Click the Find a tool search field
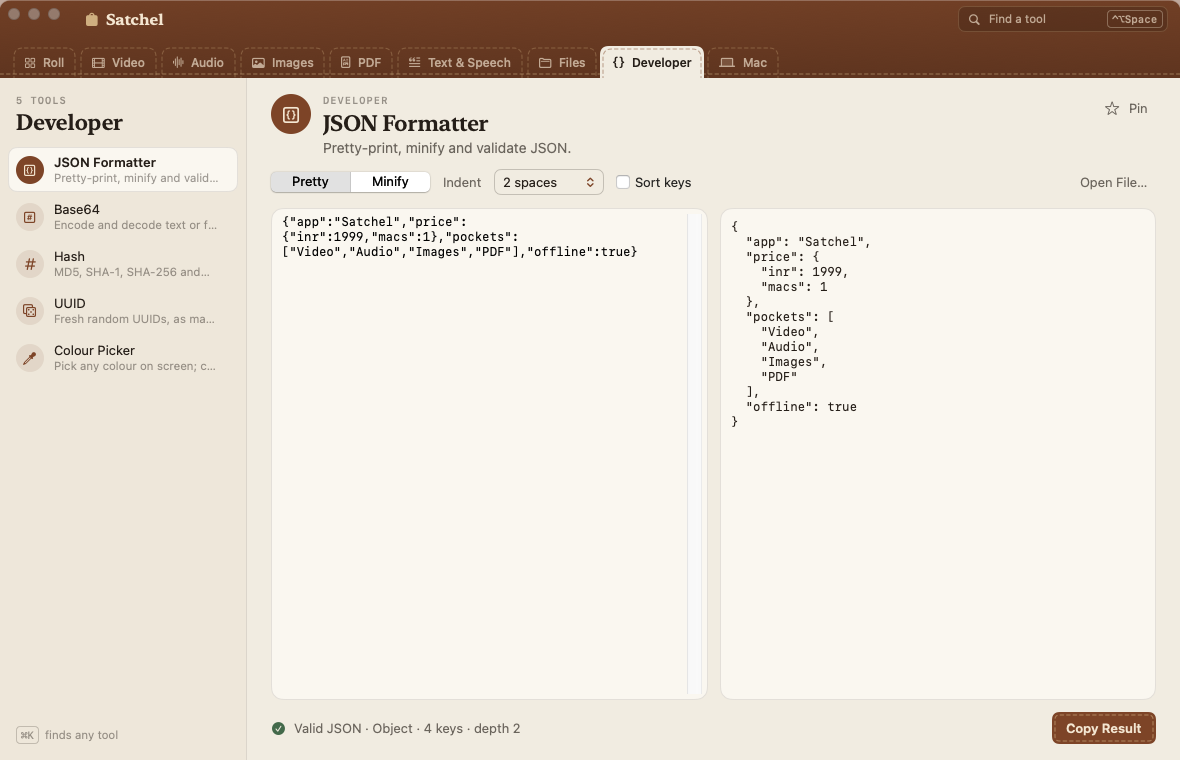This screenshot has width=1180, height=760. [1062, 20]
